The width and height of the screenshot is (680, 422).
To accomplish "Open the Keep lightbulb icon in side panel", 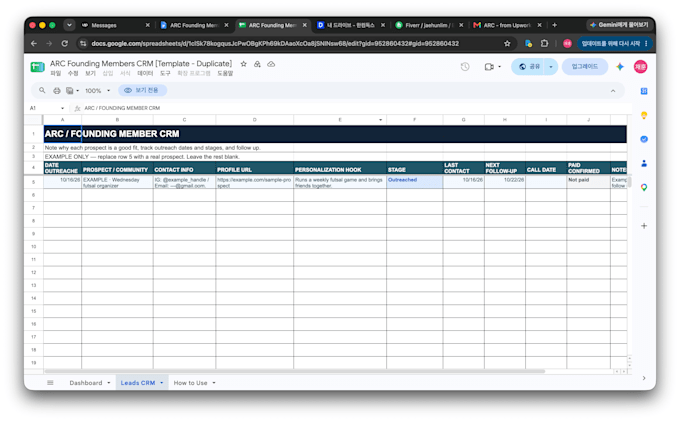I will (x=644, y=115).
